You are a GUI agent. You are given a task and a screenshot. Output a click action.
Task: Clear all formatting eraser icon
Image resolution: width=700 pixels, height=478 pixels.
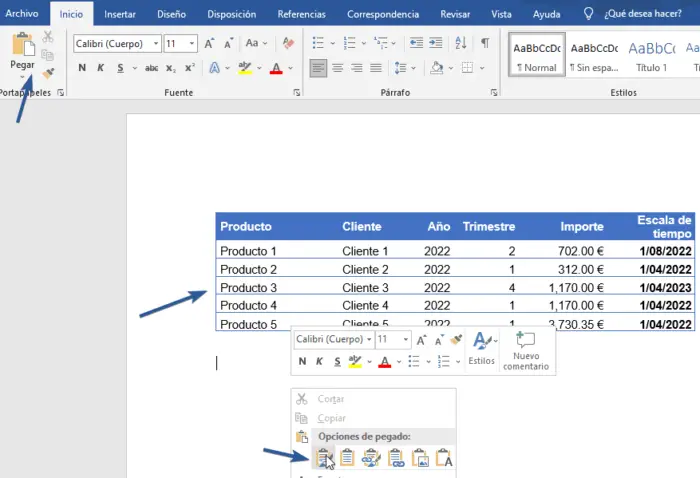pos(288,43)
